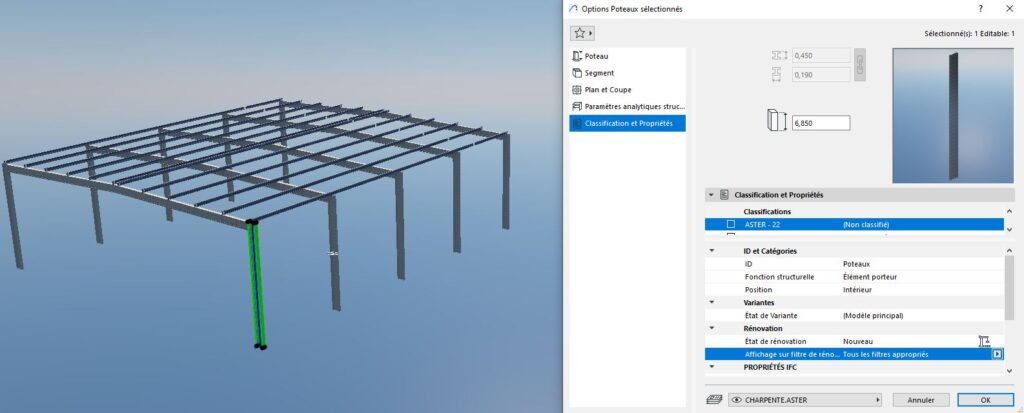Click the 6,850 height input field
1024x413 pixels.
point(820,122)
